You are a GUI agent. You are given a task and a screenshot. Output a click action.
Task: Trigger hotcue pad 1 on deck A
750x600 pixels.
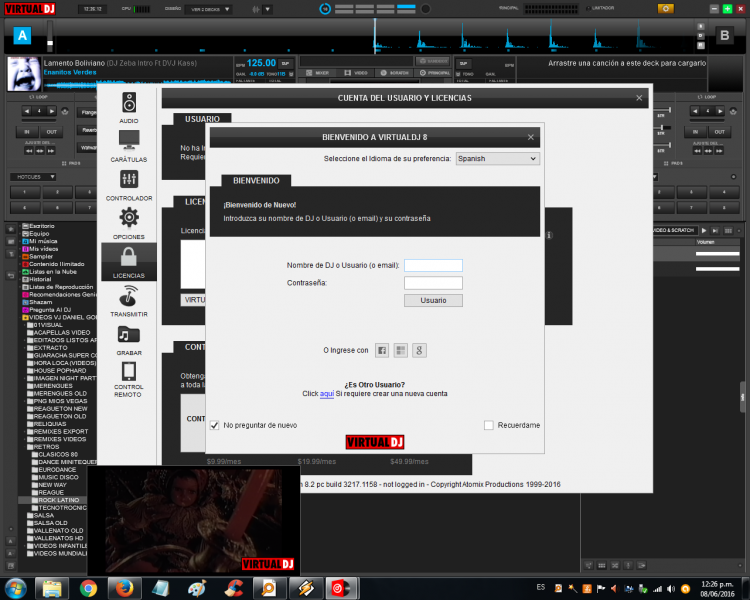25,192
